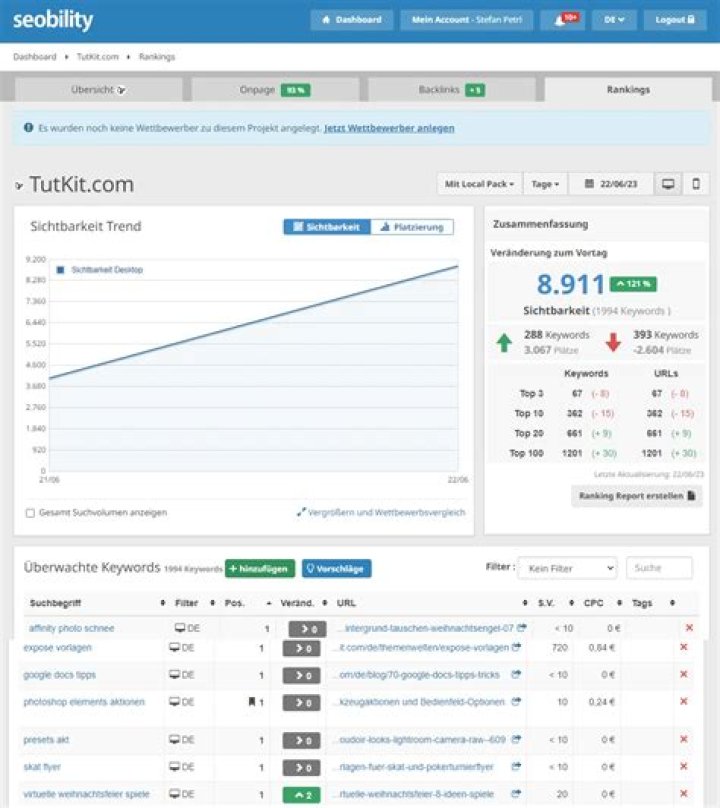720x808 pixels.
Task: Delete the expose vorlagen keyword
Action: tap(684, 648)
